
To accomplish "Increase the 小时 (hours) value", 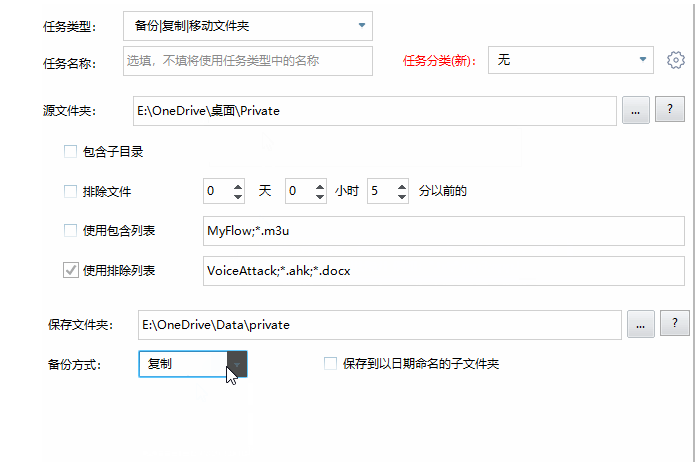I will coord(320,187).
